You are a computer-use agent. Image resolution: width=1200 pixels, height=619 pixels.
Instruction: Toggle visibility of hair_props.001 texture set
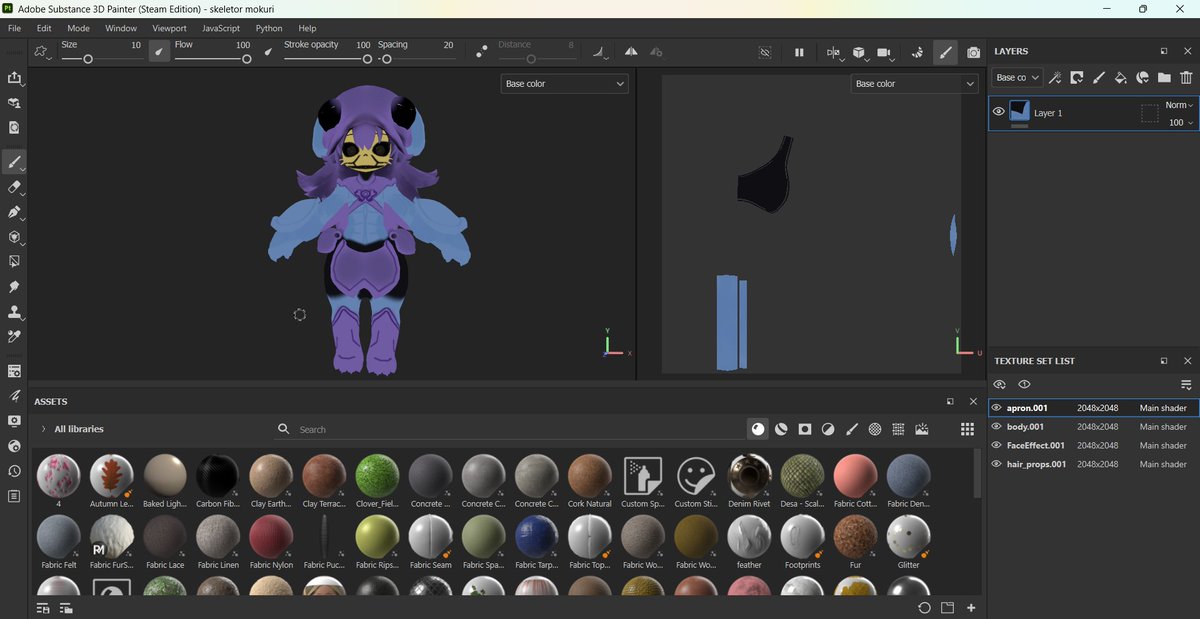point(996,464)
